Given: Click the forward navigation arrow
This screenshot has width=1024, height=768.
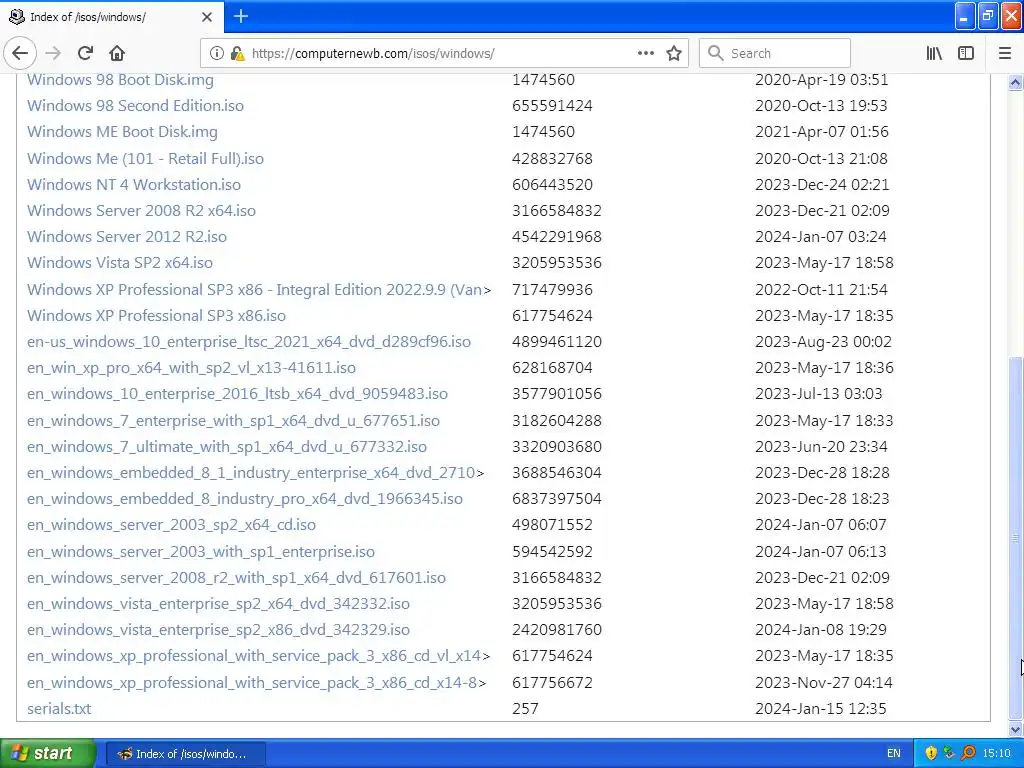Looking at the screenshot, I should click(54, 53).
